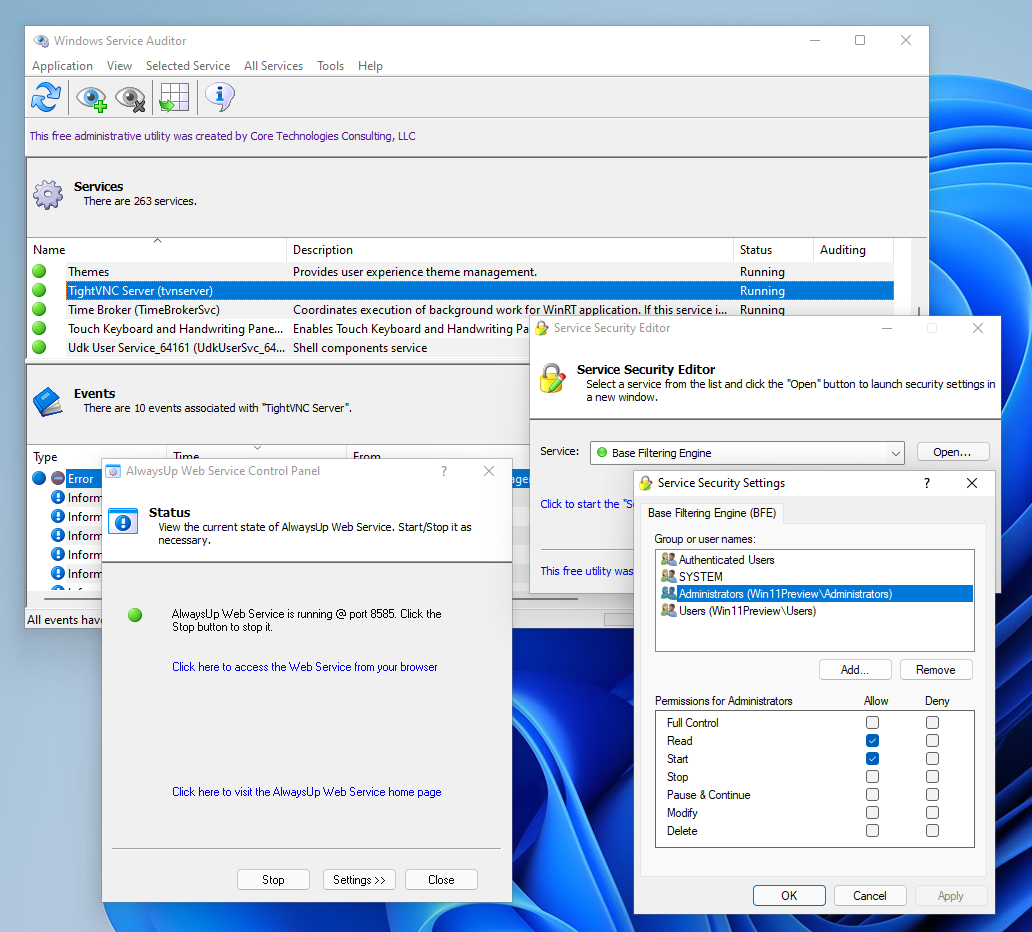The image size is (1032, 932).
Task: Click OK in Service Security Settings
Action: (789, 896)
